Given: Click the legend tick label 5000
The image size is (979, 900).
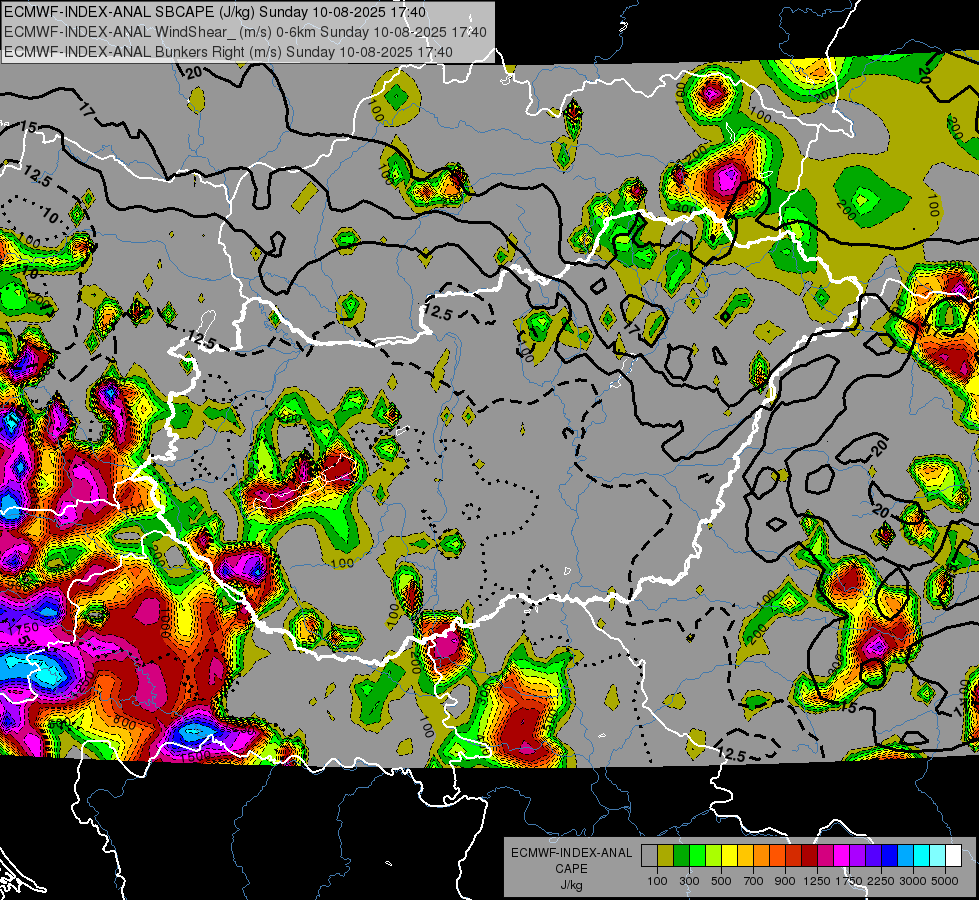Looking at the screenshot, I should coord(945,881).
